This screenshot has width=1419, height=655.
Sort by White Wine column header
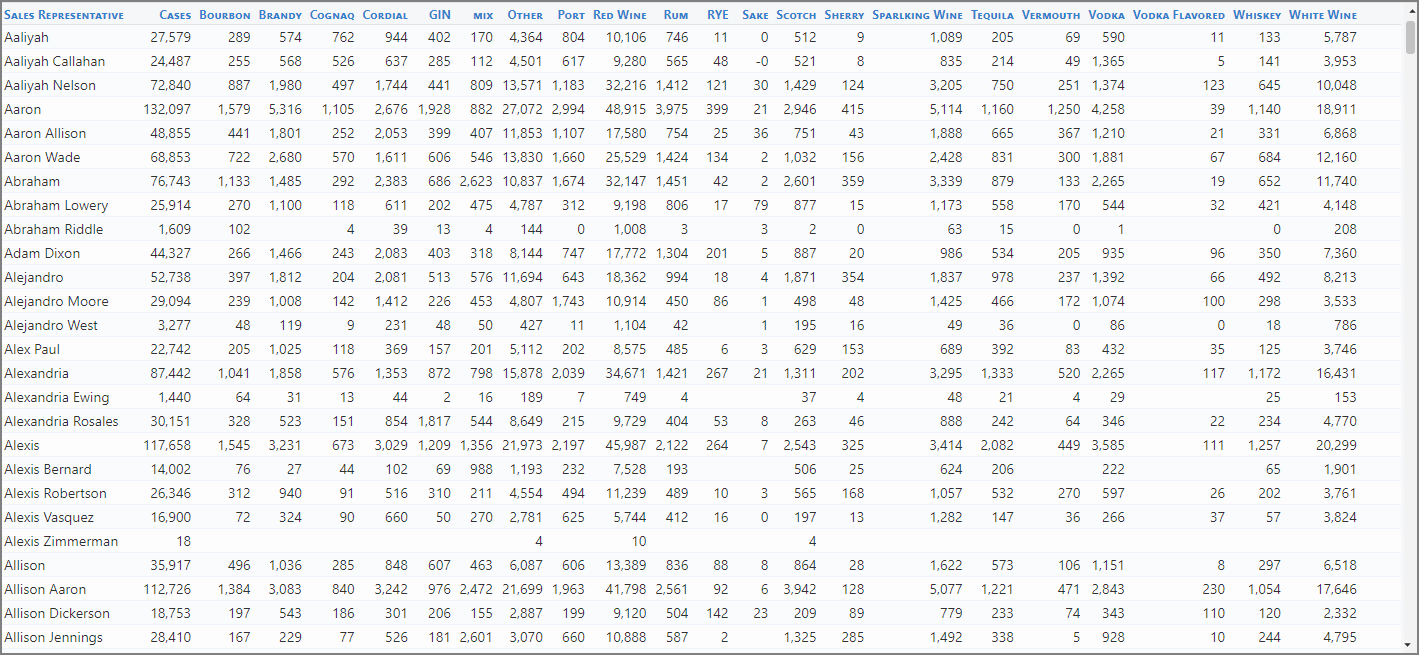[1322, 15]
